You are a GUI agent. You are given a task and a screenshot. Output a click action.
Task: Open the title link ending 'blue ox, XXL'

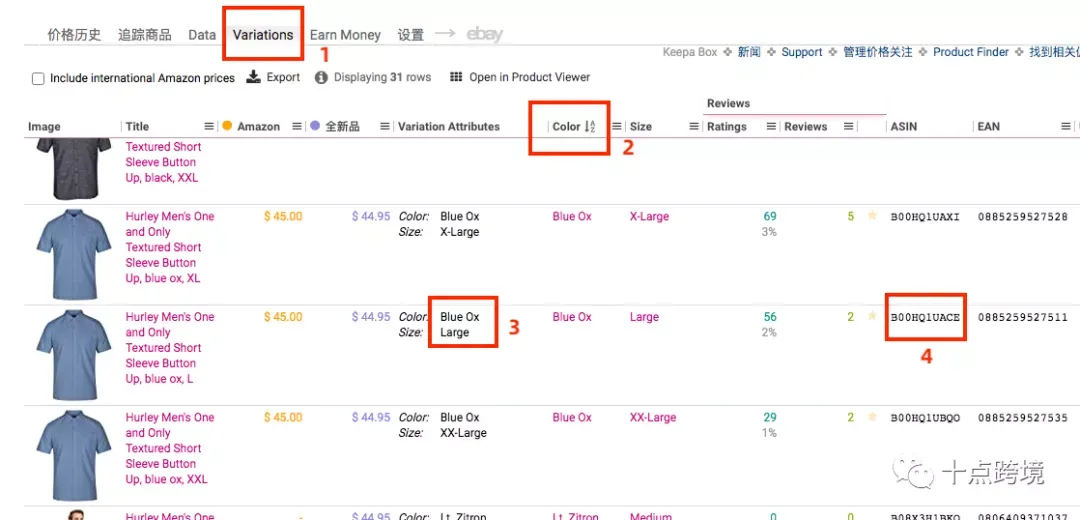click(x=170, y=448)
